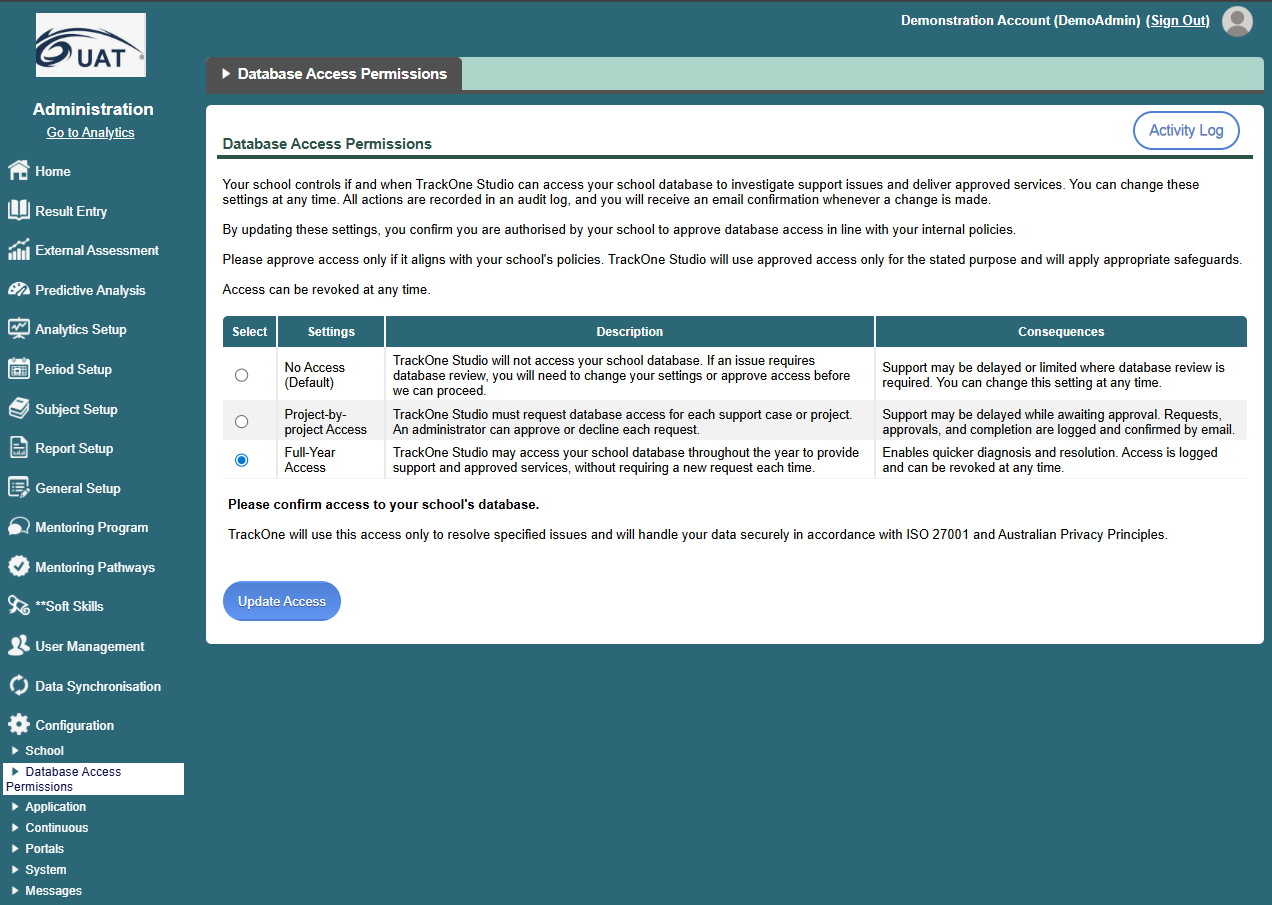Viewport: 1272px width, 905px height.
Task: Click the Configuration gear icon
Action: point(18,725)
